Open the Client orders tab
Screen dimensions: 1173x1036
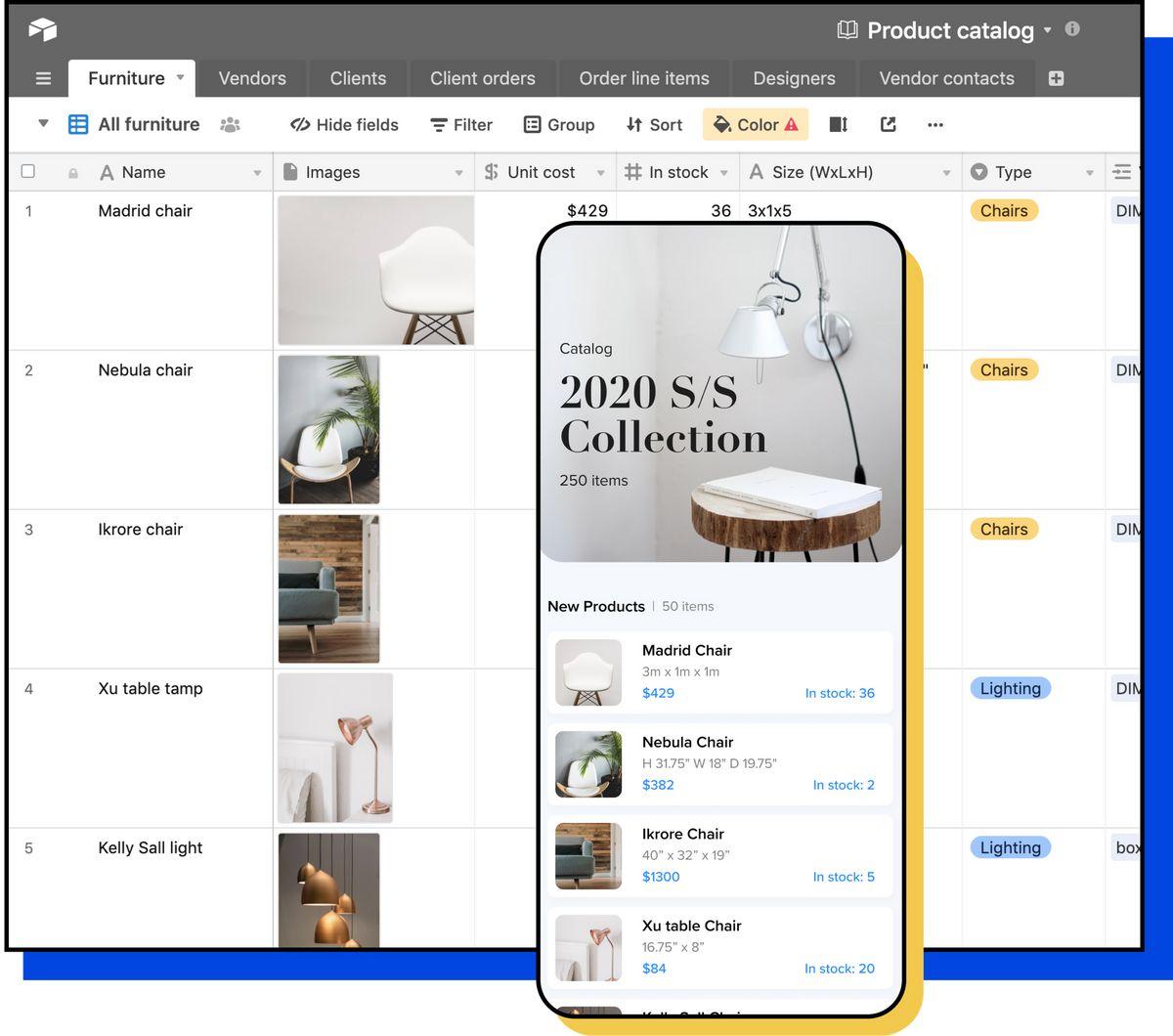pos(482,78)
